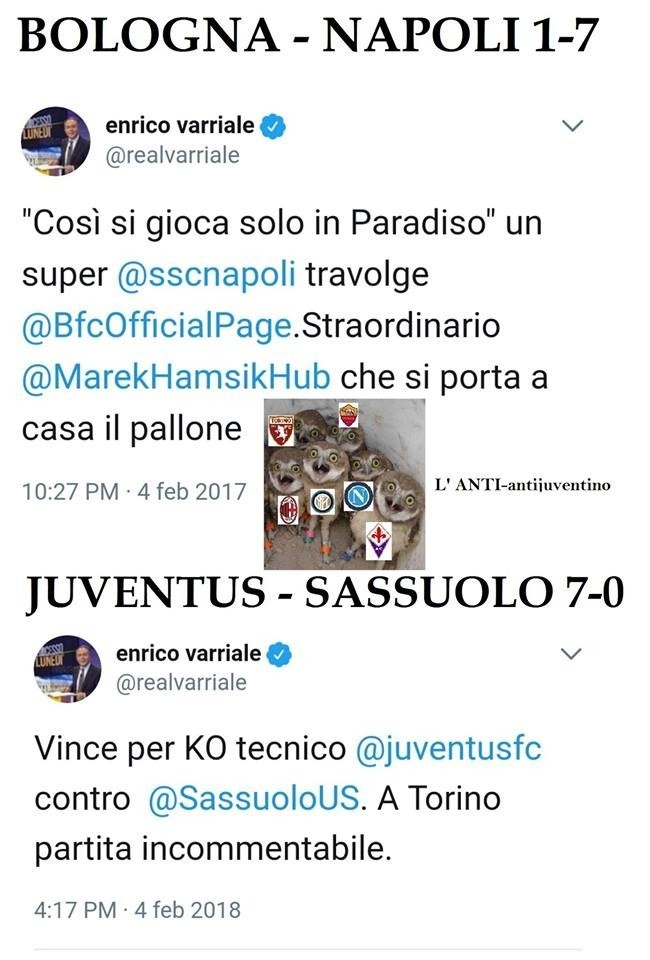Viewport: 650px width, 960px height.
Task: Click the AC Milan crest on the owl image
Action: (x=288, y=509)
